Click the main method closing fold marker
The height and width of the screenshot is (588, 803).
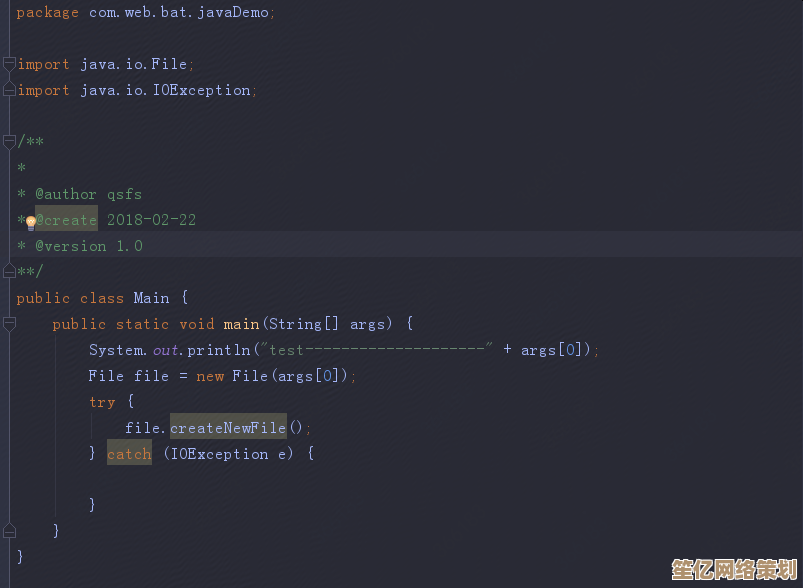coord(9,530)
